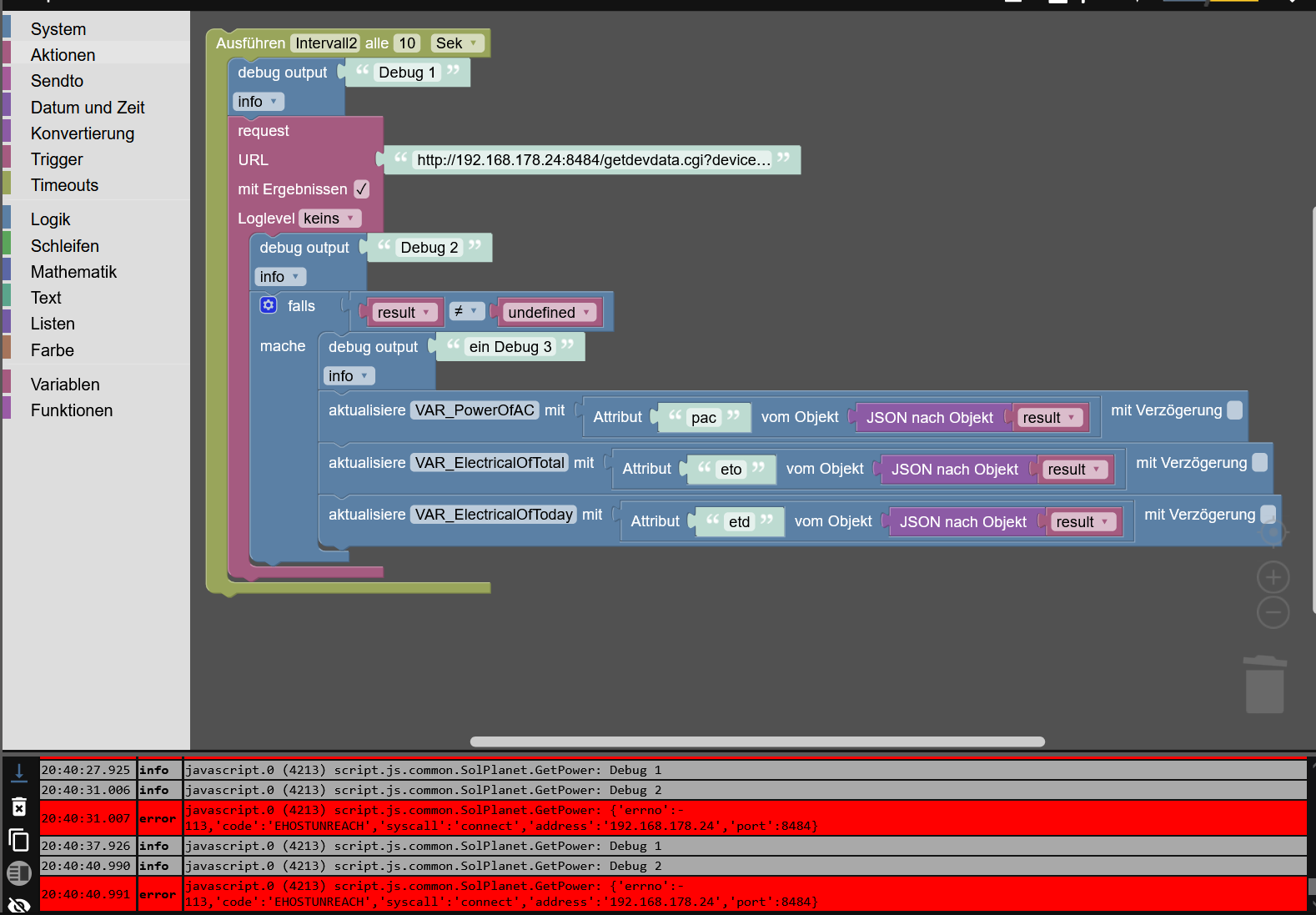Open the falls block settings gear

pos(269,305)
